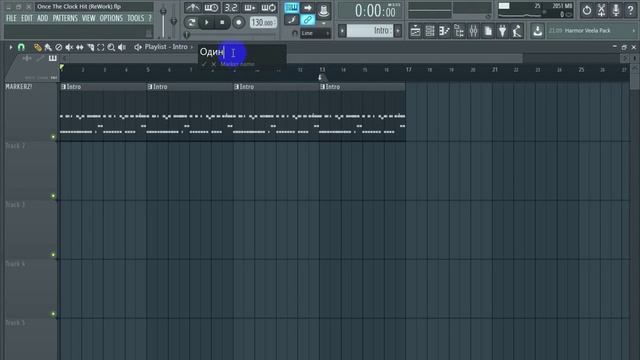Click the Harmor Veela Pack news item
Image resolution: width=640 pixels, height=360 pixels.
[587, 31]
